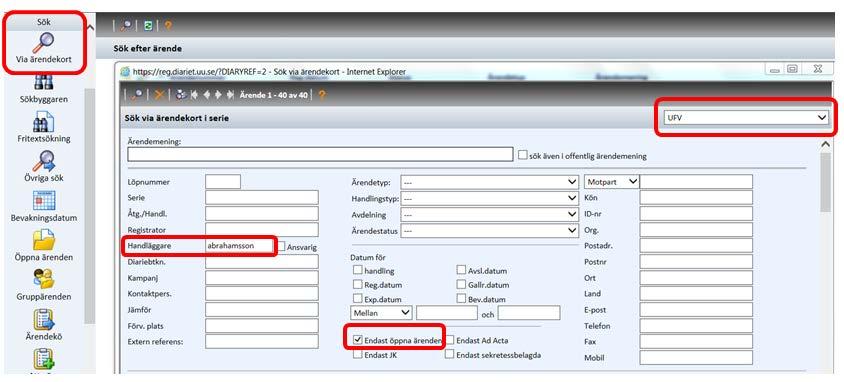This screenshot has height=382, width=844.
Task: Click the Mobil input field
Action: (696, 358)
